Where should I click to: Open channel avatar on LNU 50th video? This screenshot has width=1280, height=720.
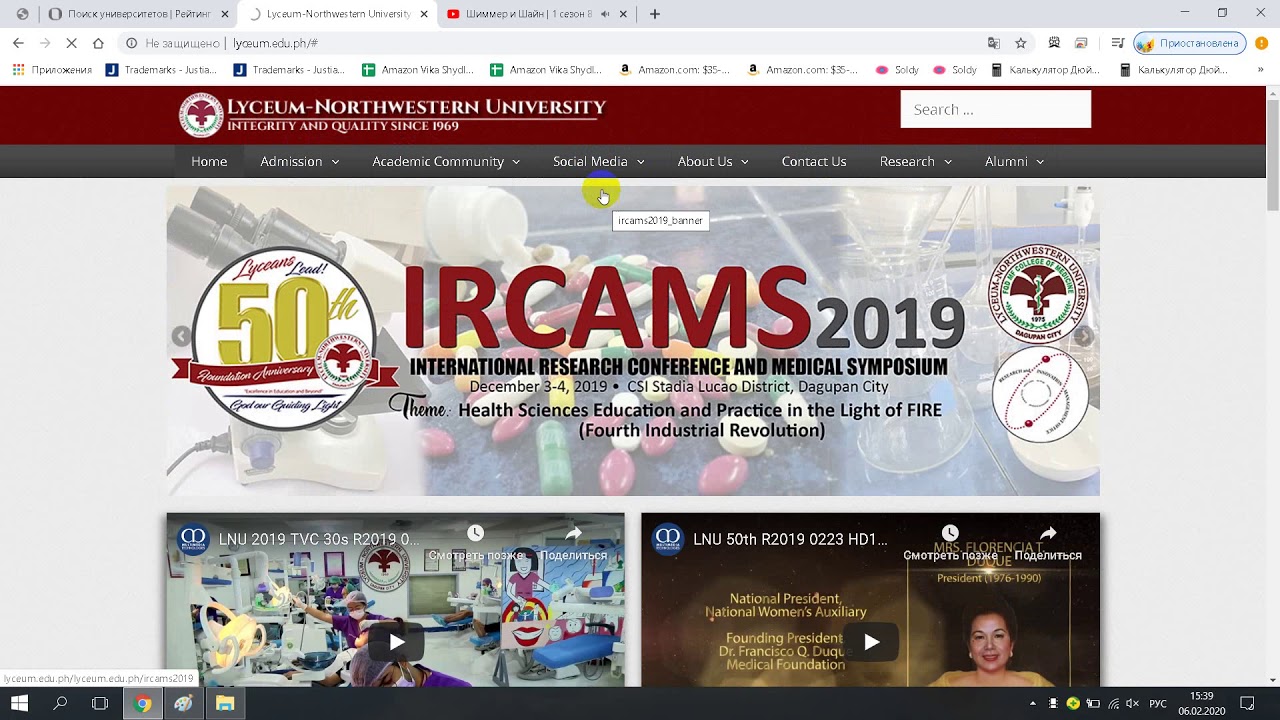(x=667, y=539)
